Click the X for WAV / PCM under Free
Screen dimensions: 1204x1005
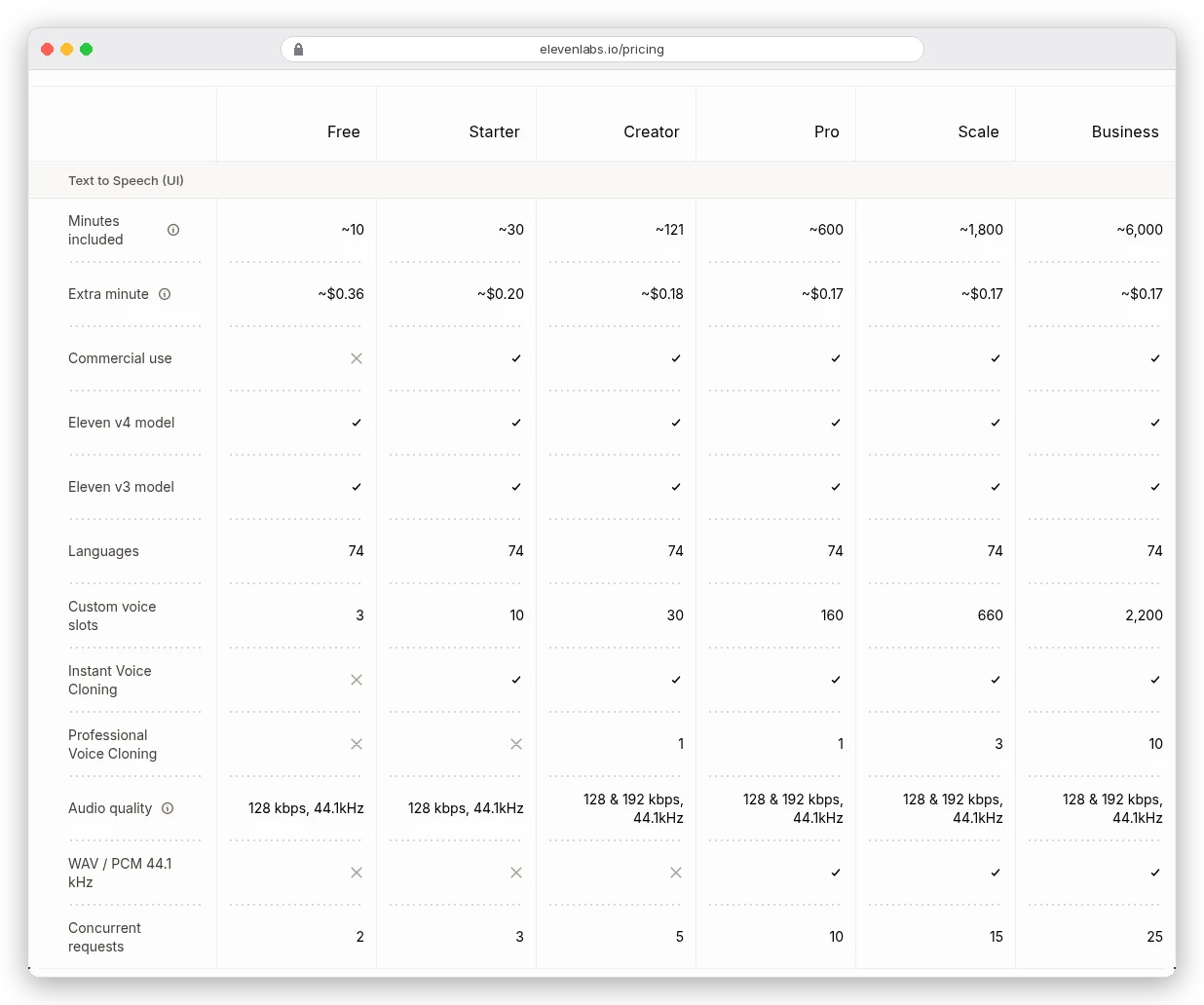coord(357,873)
